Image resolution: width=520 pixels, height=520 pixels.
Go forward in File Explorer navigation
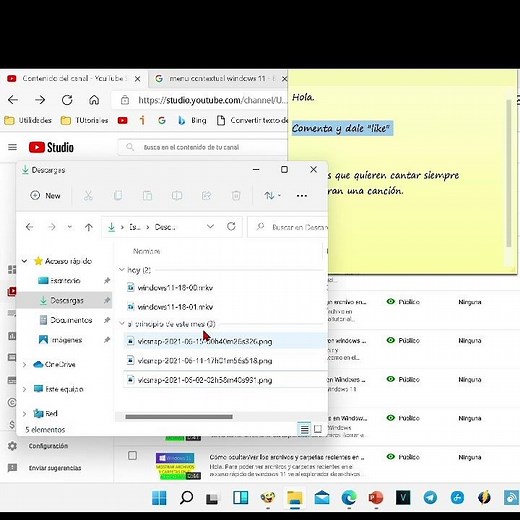52,227
